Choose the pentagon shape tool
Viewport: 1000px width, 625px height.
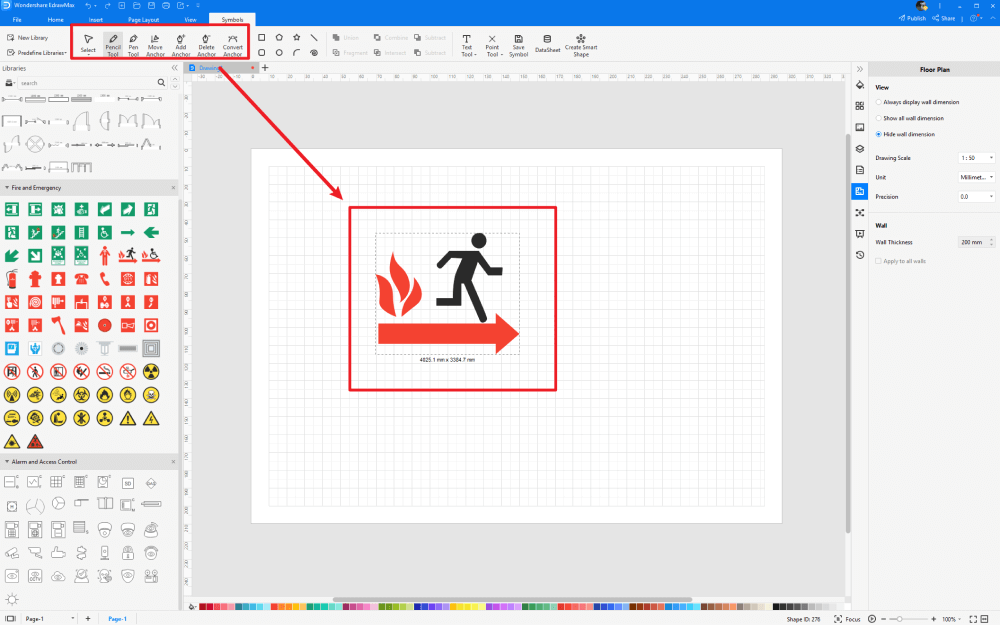click(279, 38)
